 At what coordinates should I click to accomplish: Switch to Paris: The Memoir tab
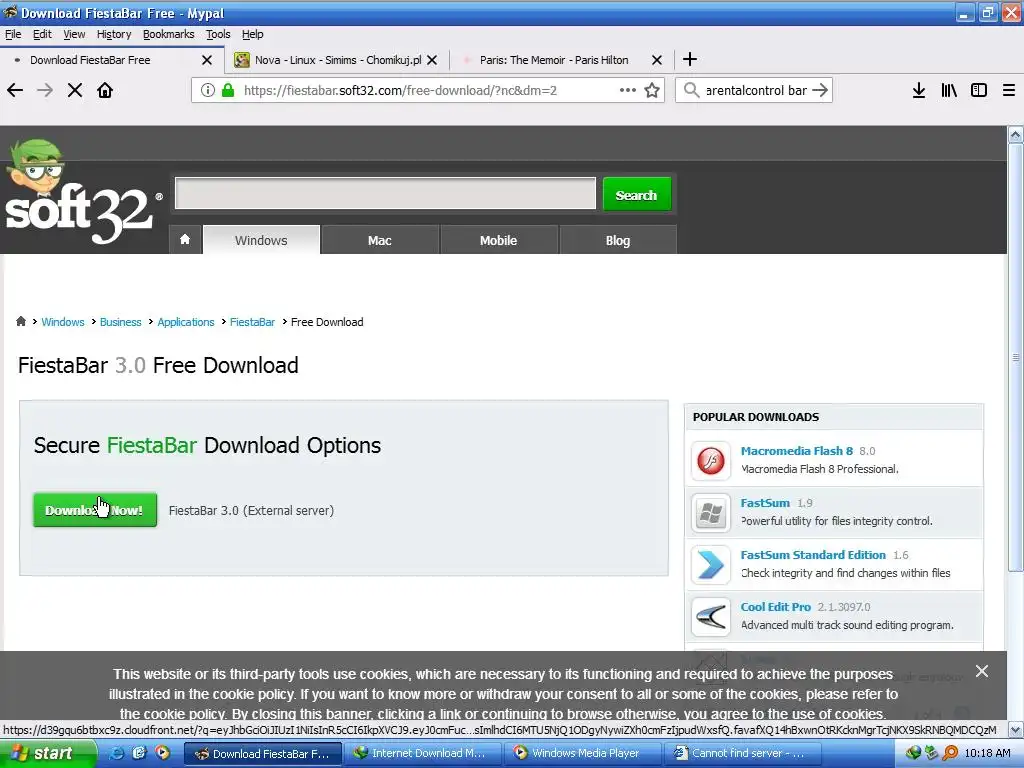point(554,60)
